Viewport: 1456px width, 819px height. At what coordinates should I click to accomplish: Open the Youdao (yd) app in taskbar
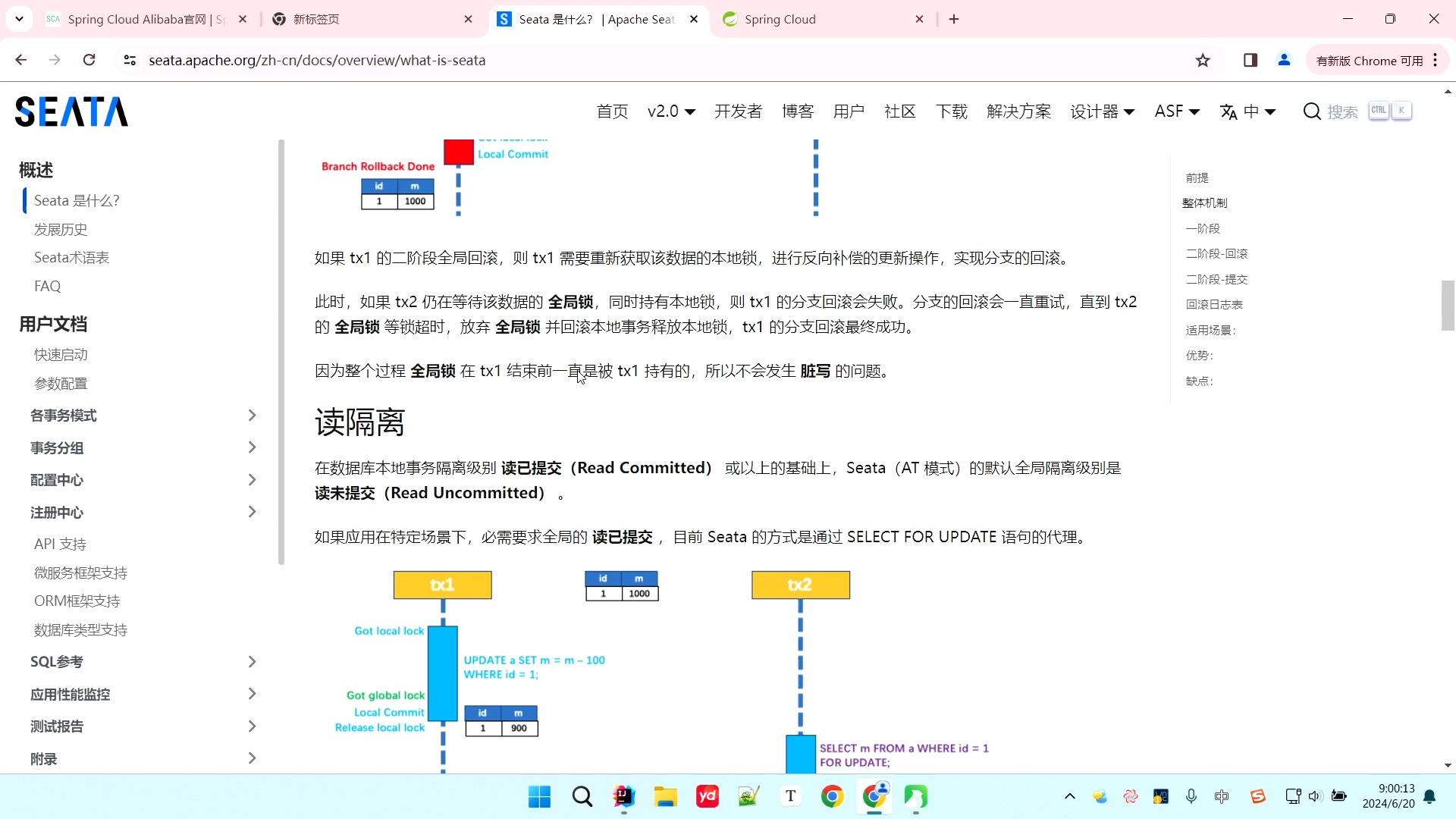tap(707, 796)
